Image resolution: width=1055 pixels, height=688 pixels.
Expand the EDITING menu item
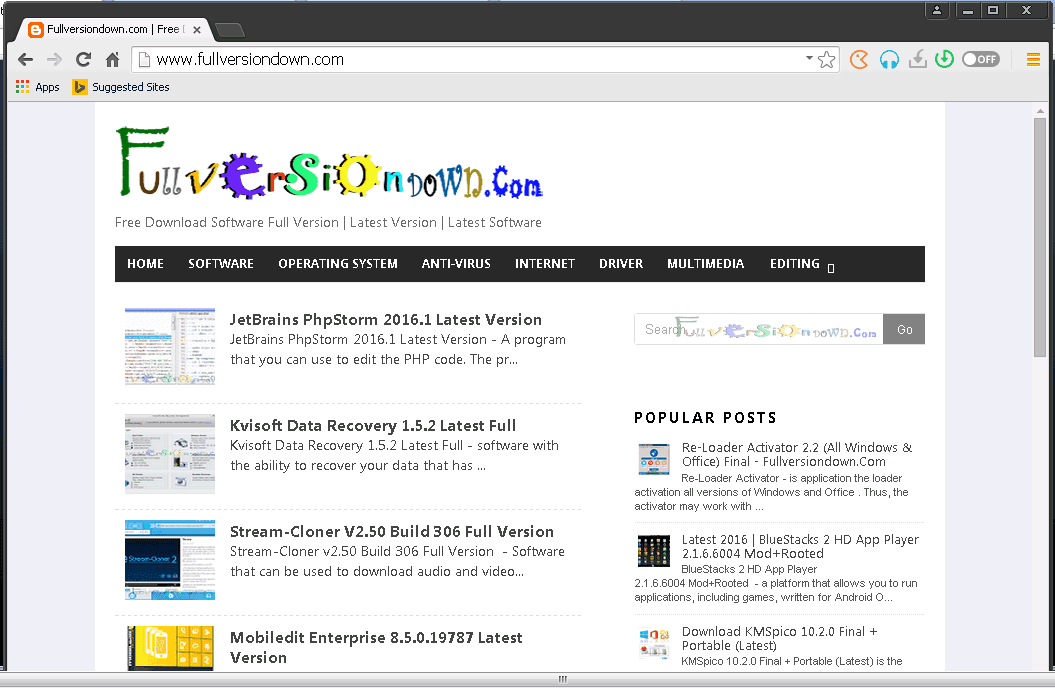click(801, 264)
